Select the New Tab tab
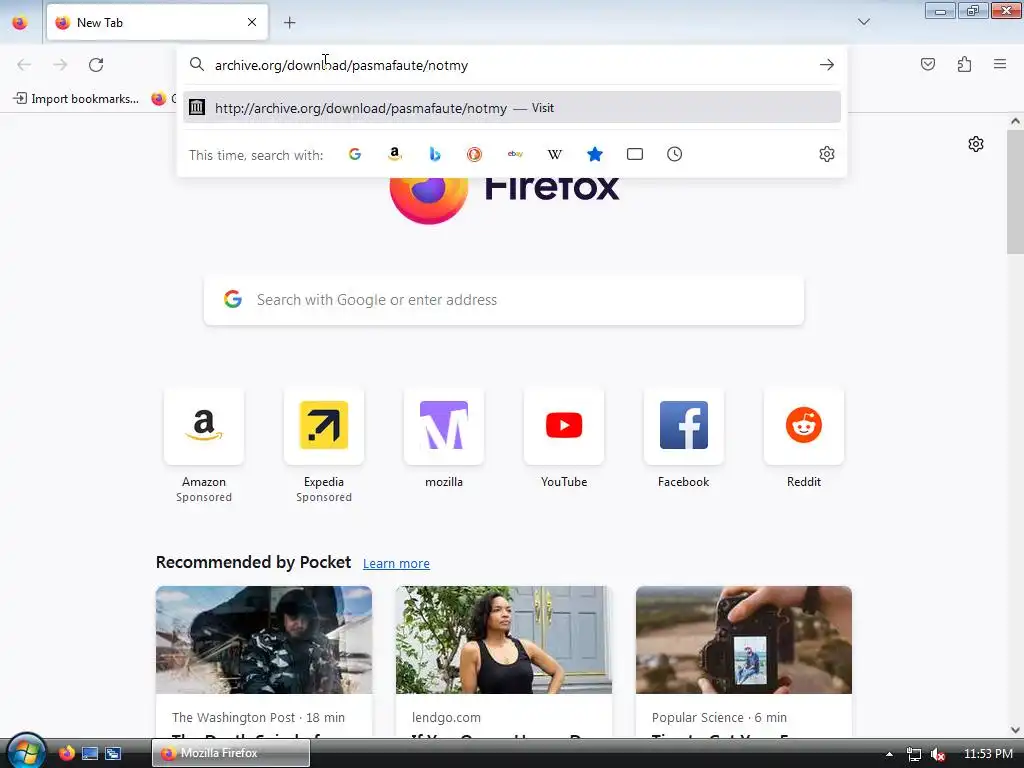1024x768 pixels. pyautogui.click(x=157, y=22)
